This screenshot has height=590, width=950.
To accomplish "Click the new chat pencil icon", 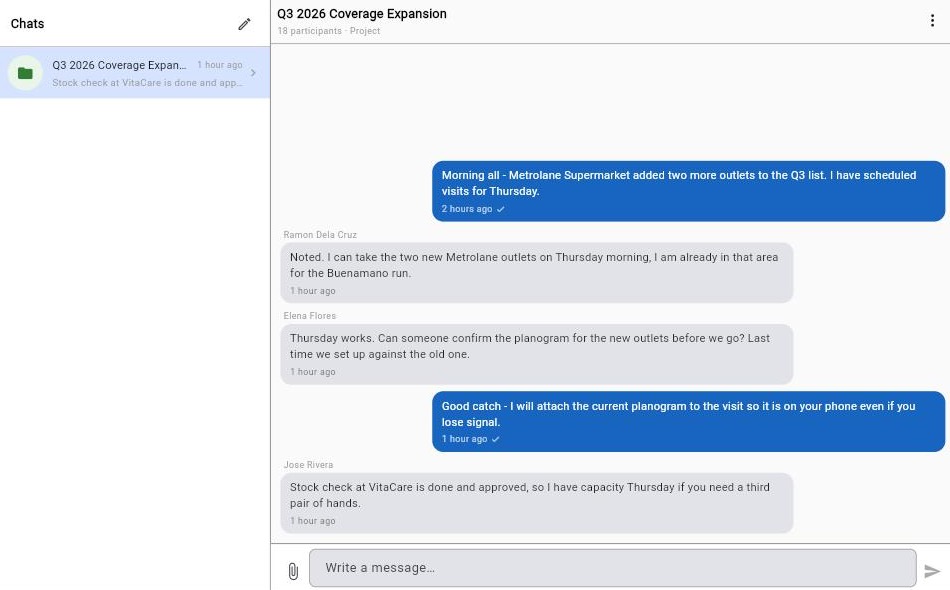I will click(x=244, y=24).
